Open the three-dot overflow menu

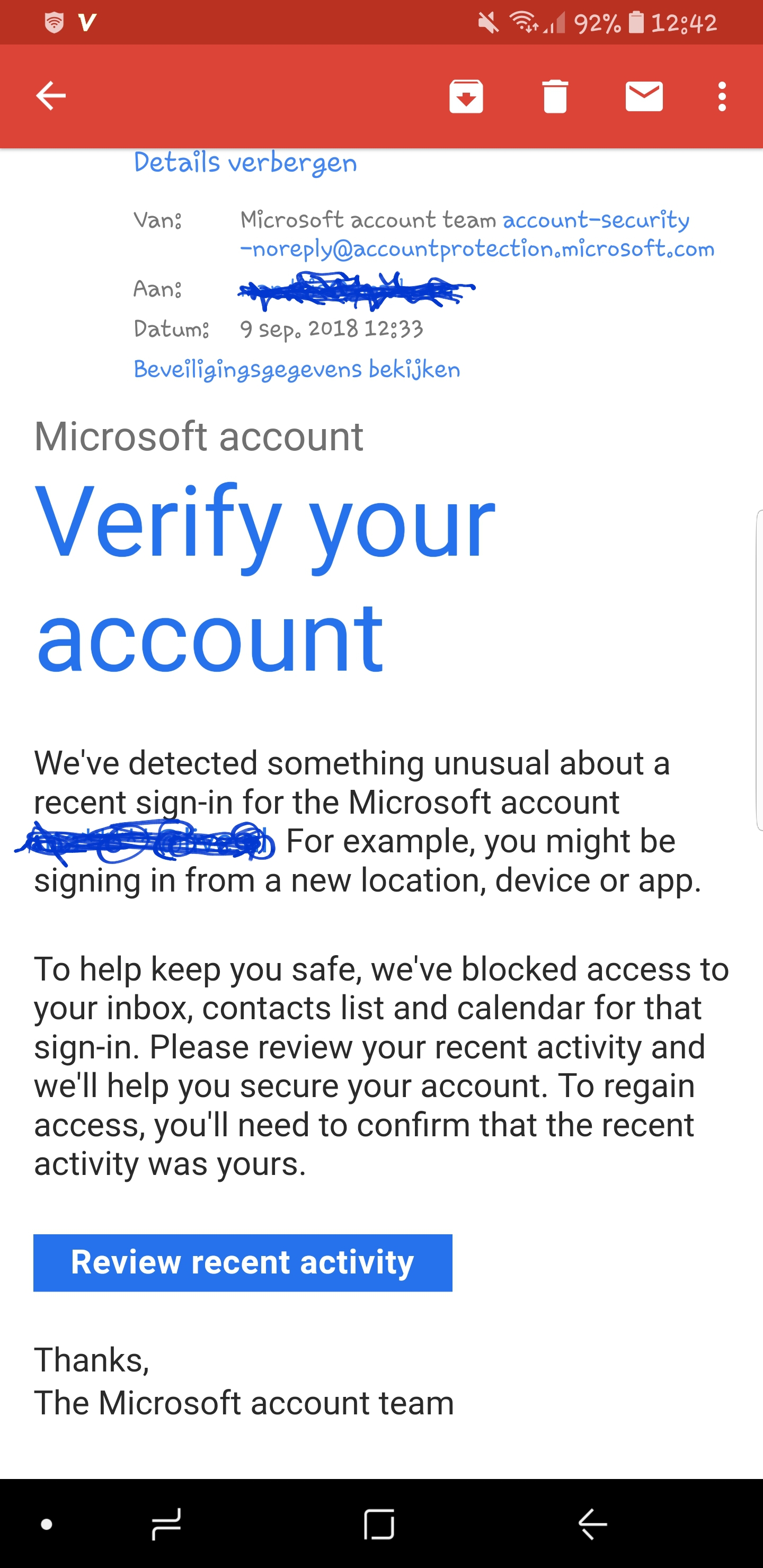click(722, 96)
